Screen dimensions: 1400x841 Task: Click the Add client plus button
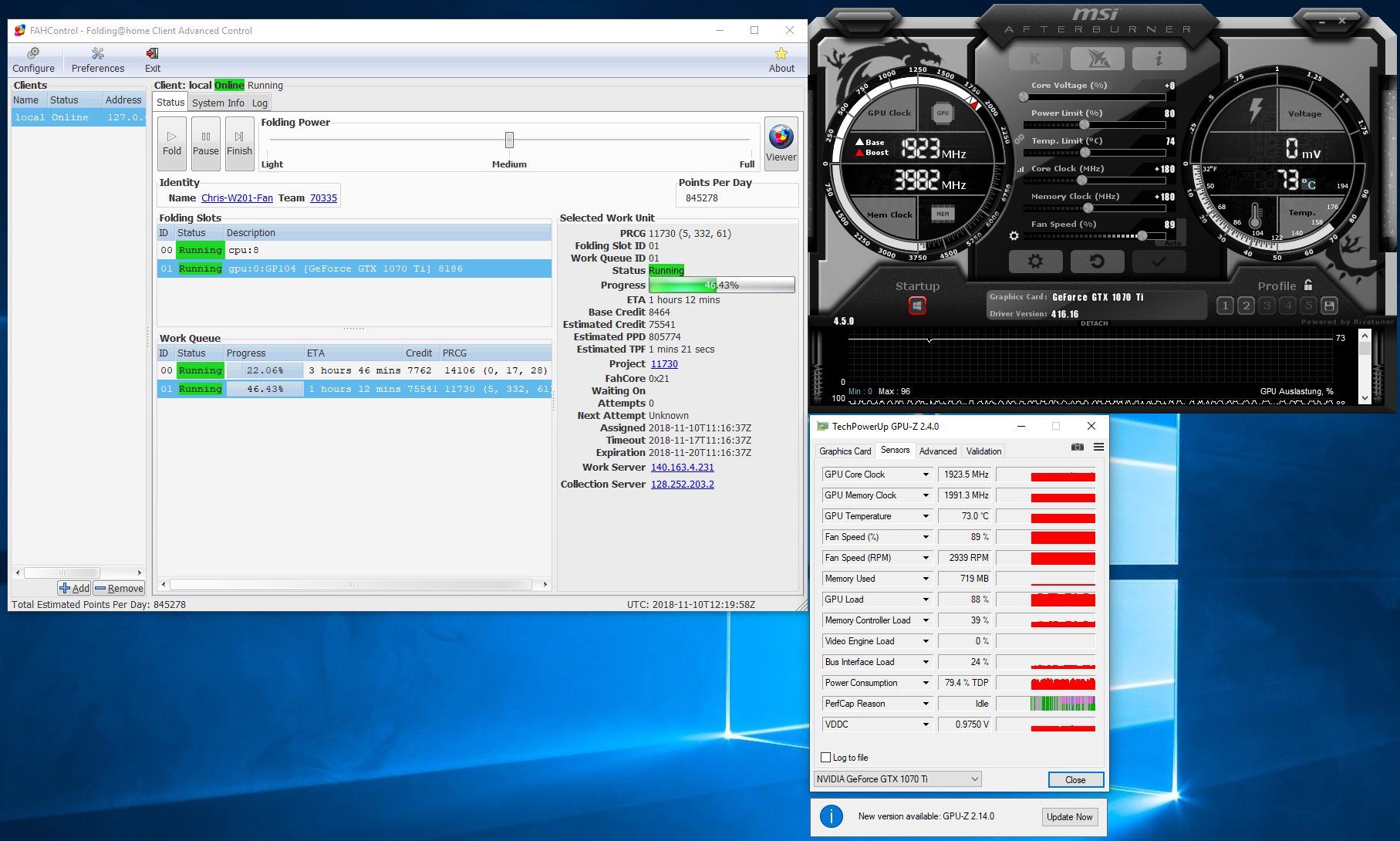pos(74,588)
